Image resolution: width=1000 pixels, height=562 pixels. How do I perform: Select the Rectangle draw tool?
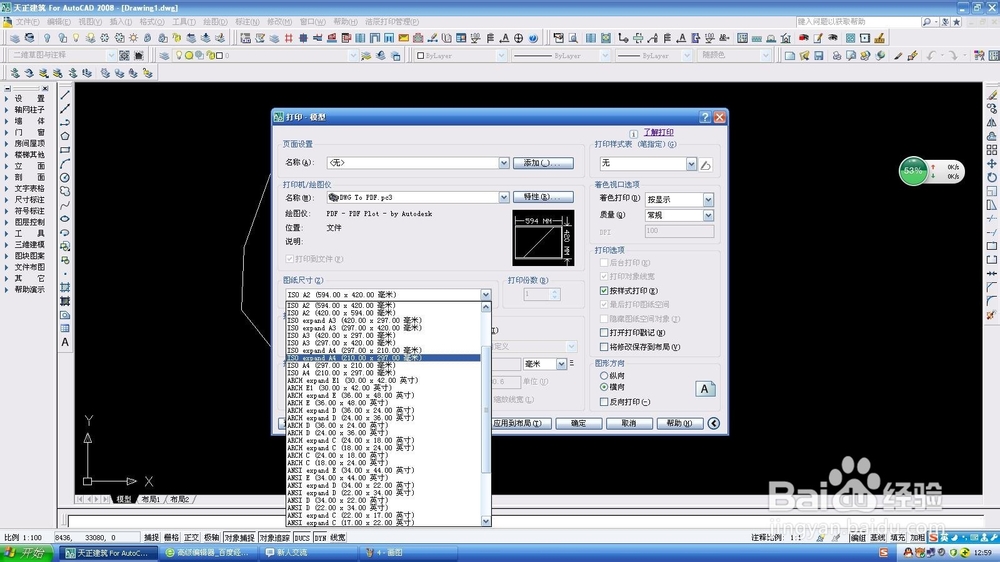click(65, 150)
